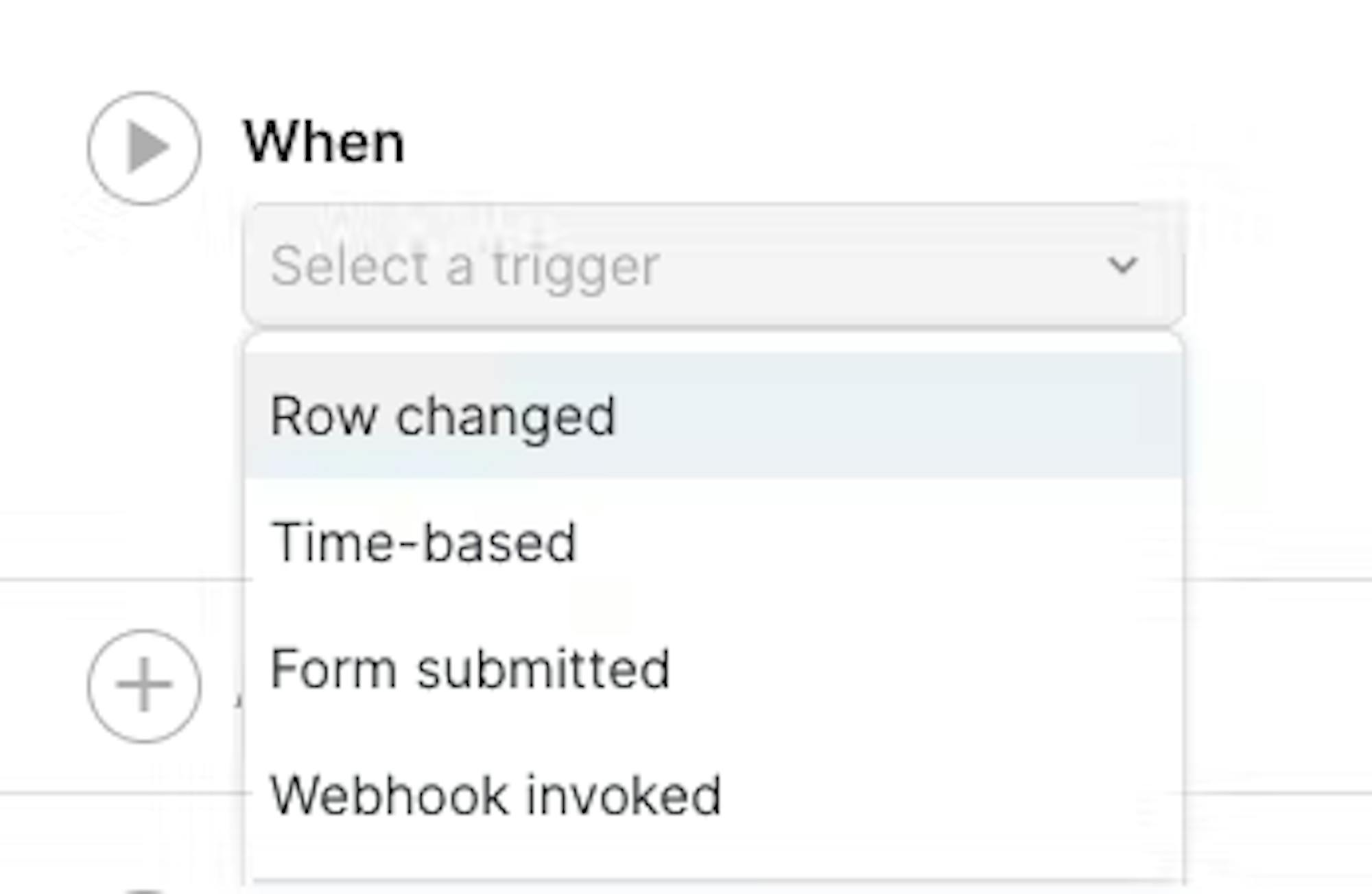The height and width of the screenshot is (894, 1372).
Task: Click the plus sign below the When step
Action: pos(144,685)
